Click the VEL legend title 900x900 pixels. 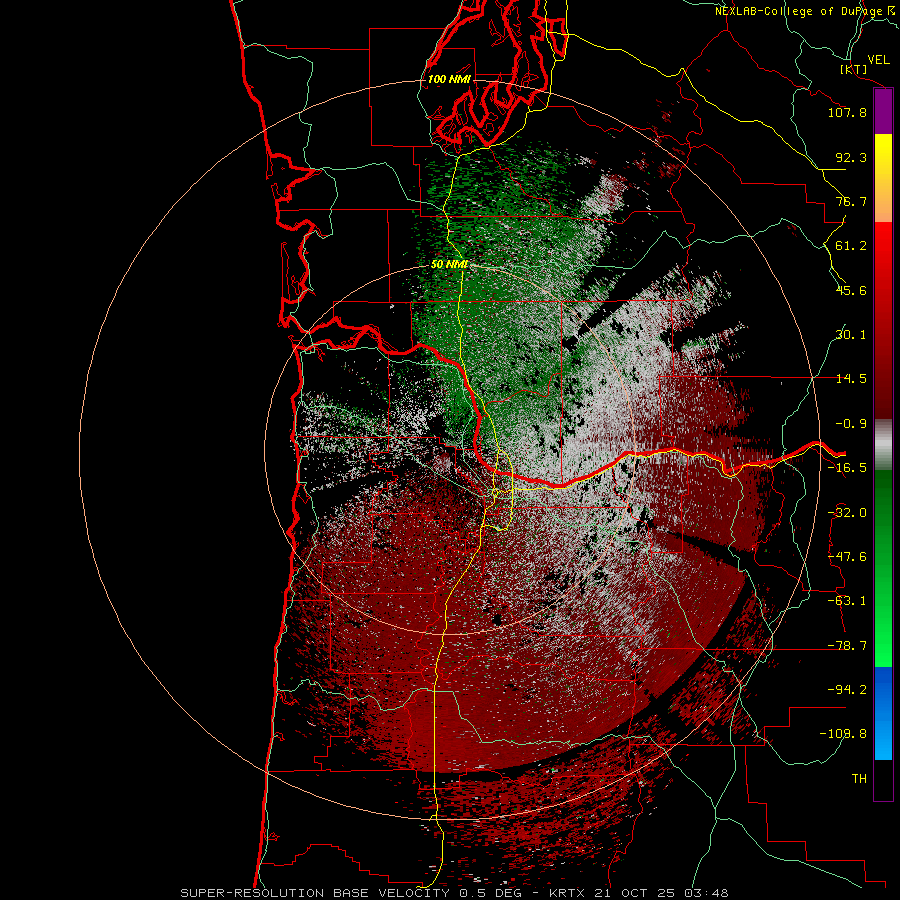pos(879,60)
